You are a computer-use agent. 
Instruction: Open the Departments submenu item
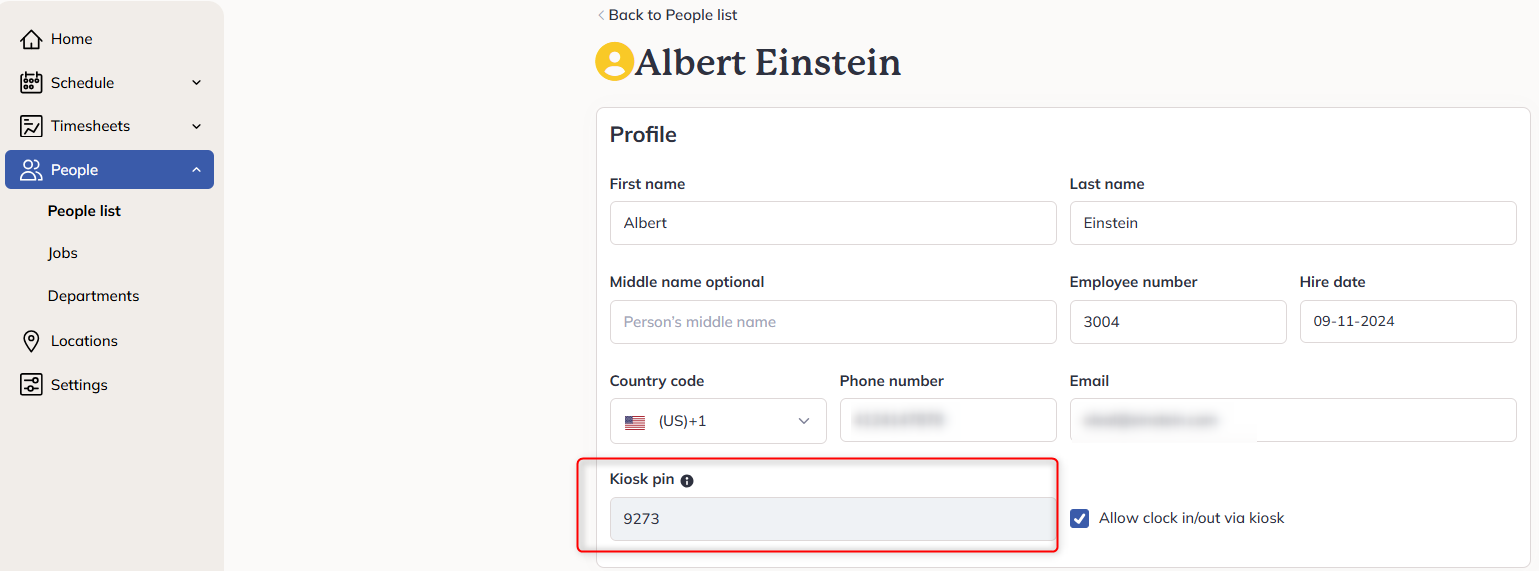(93, 297)
